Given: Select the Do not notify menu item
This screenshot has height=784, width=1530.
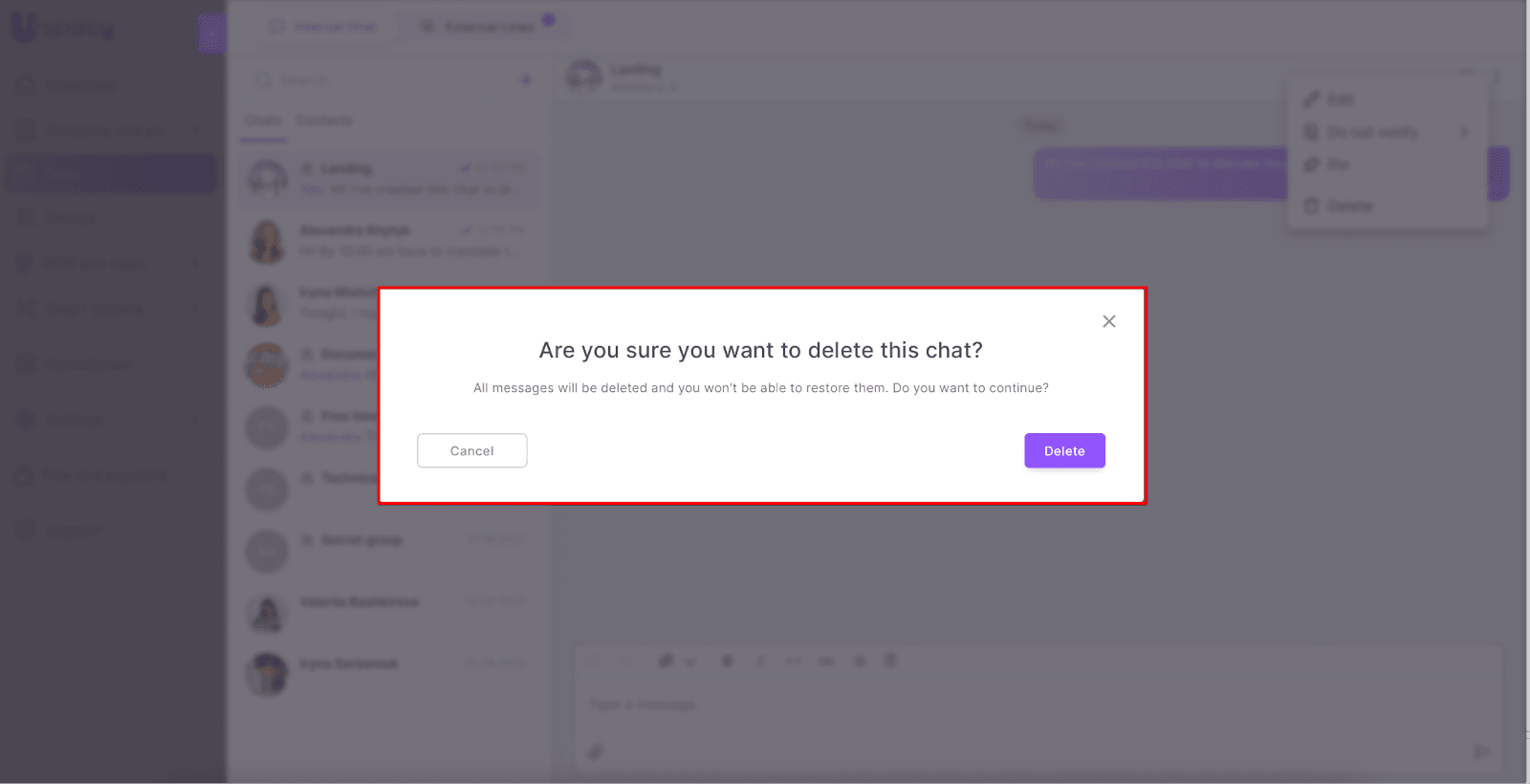Looking at the screenshot, I should [x=1372, y=132].
